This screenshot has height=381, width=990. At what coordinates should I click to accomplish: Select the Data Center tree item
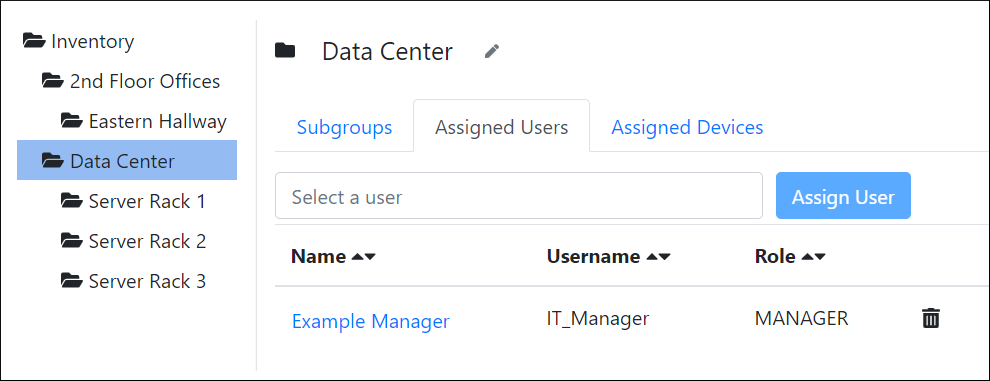pos(127,160)
